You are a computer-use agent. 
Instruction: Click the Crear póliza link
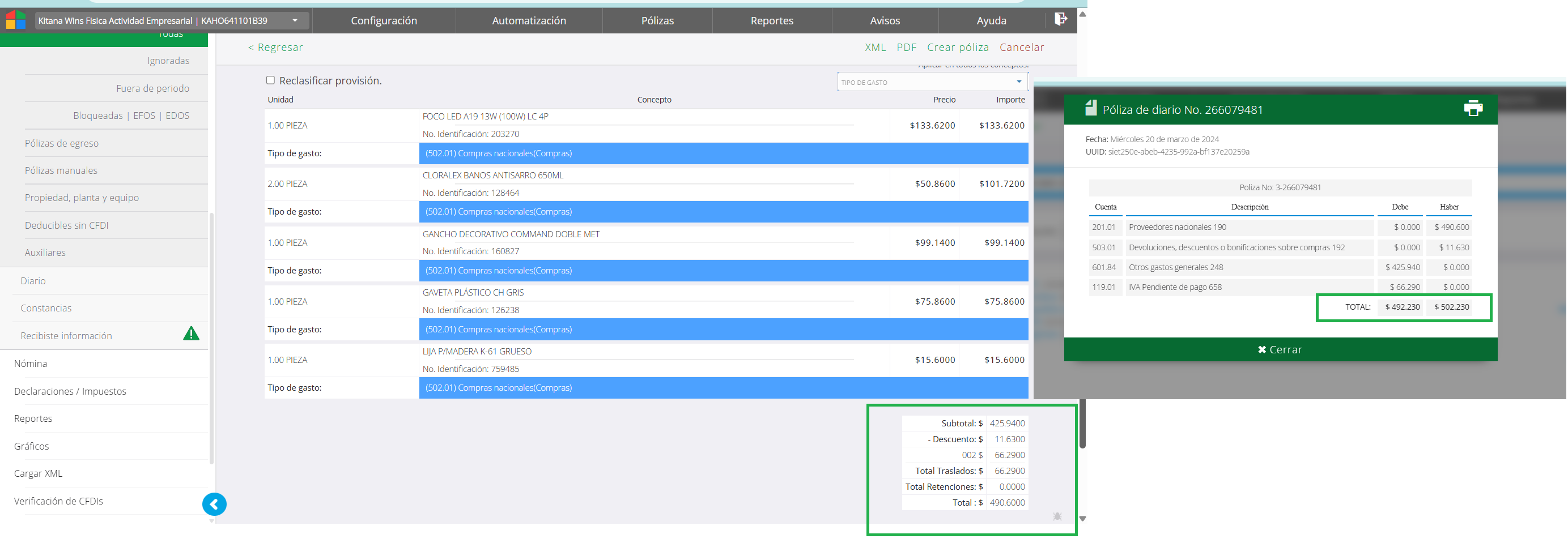point(957,48)
